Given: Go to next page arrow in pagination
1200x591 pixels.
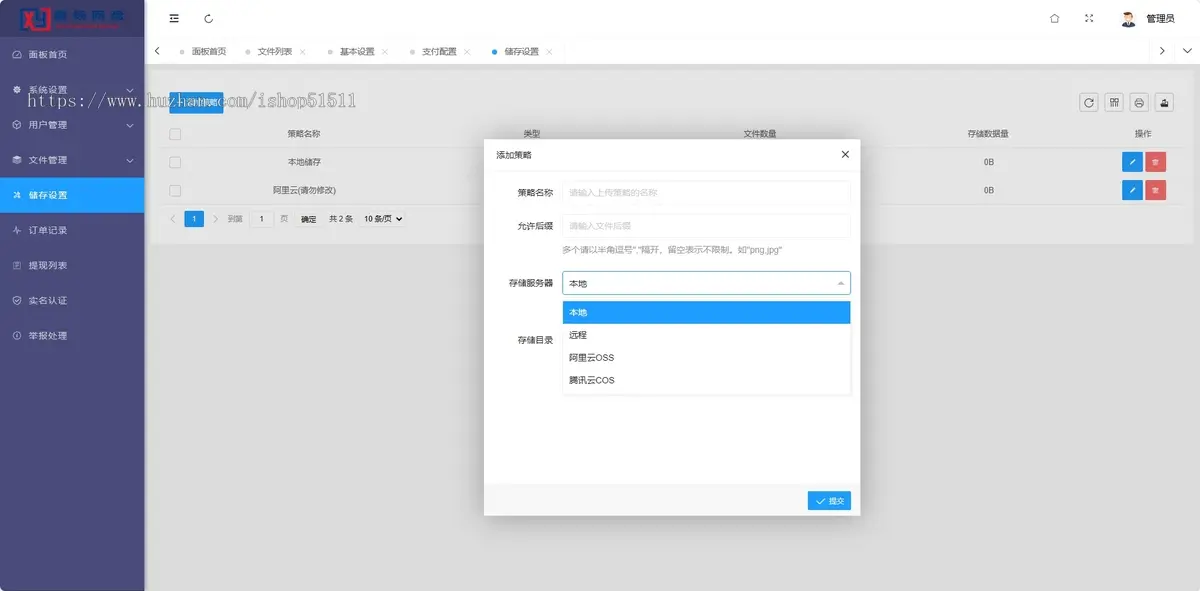Looking at the screenshot, I should [x=215, y=218].
